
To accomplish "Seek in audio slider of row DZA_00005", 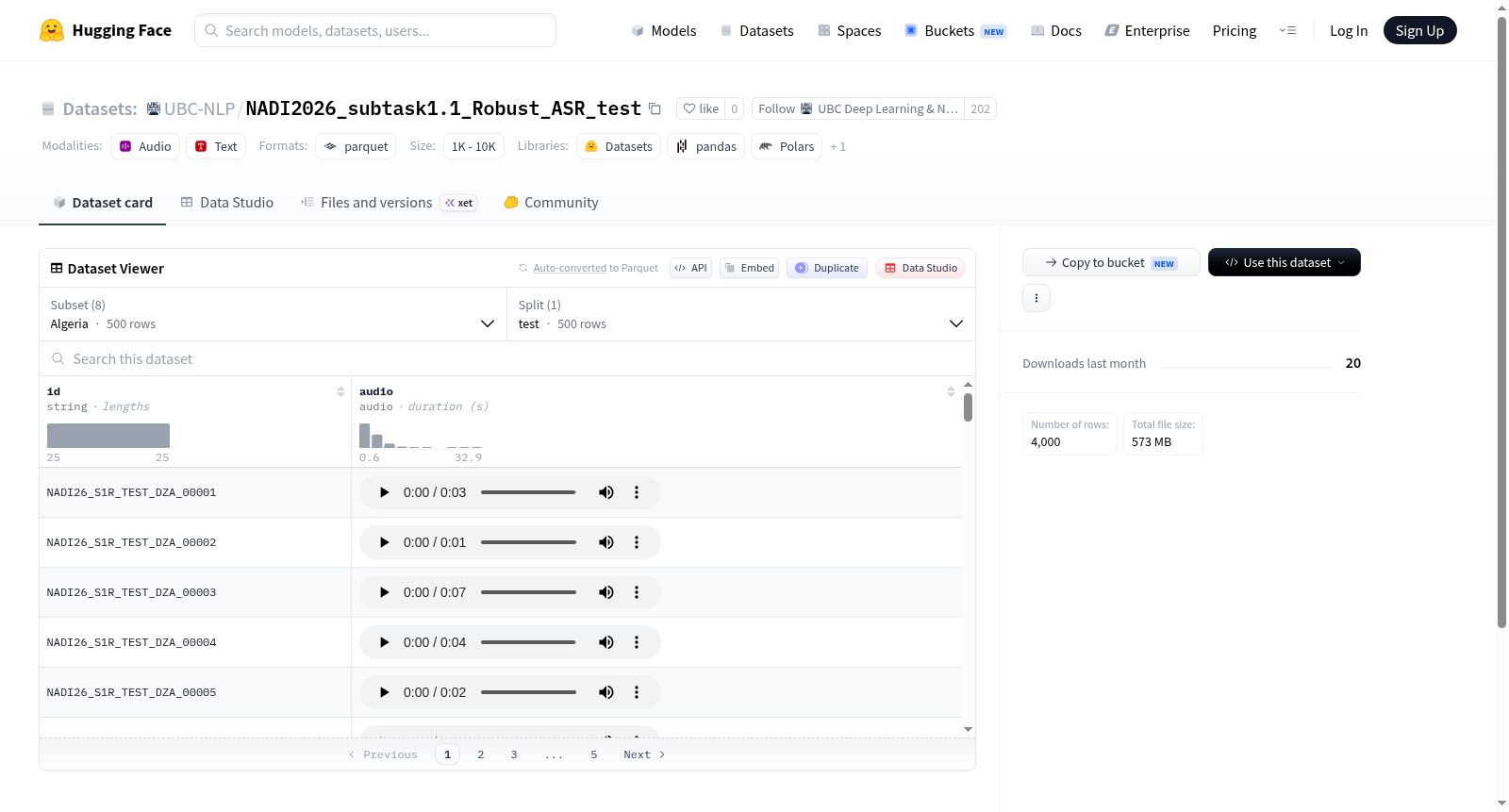I will click(x=528, y=692).
